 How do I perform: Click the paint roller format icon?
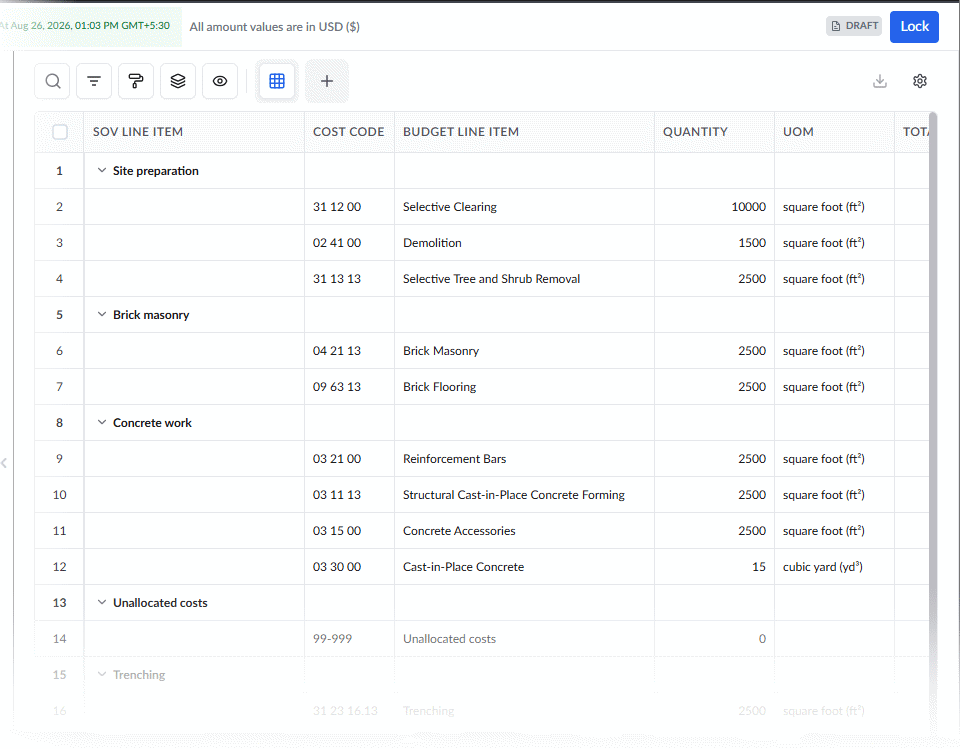136,81
